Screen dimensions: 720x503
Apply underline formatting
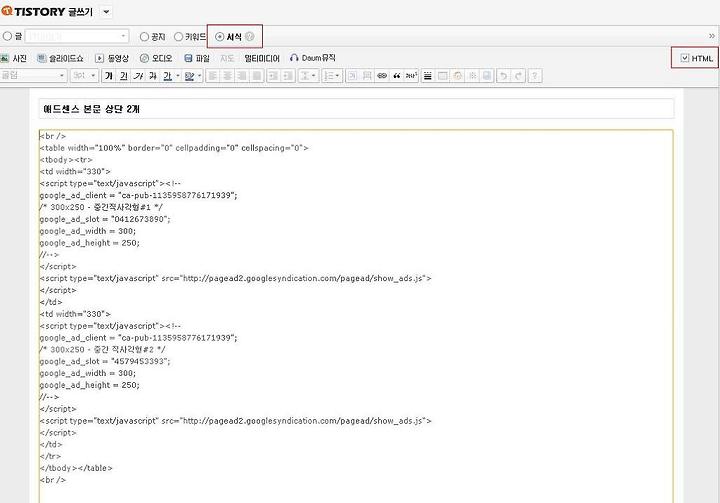tap(124, 76)
